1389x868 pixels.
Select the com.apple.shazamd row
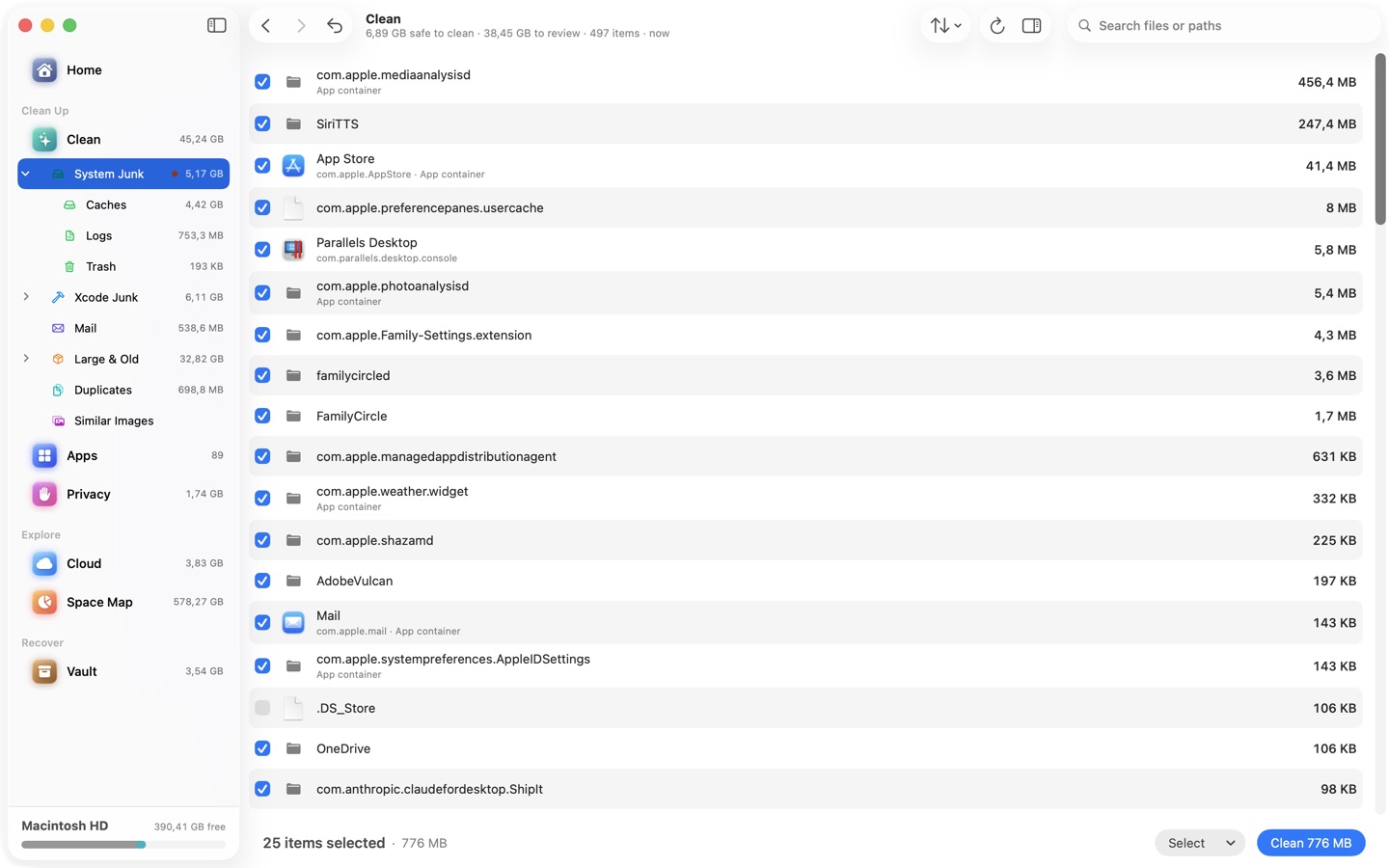click(x=805, y=540)
